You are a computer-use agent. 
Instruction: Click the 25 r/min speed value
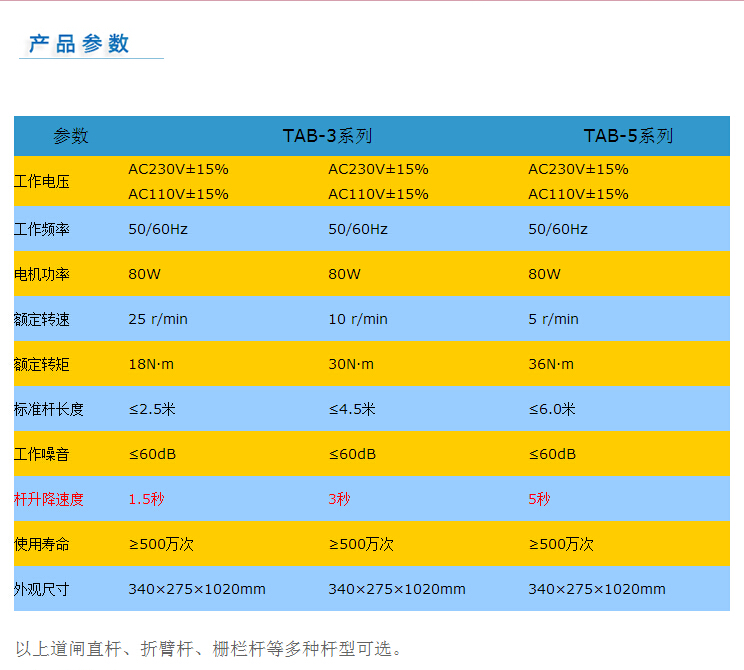coord(158,319)
